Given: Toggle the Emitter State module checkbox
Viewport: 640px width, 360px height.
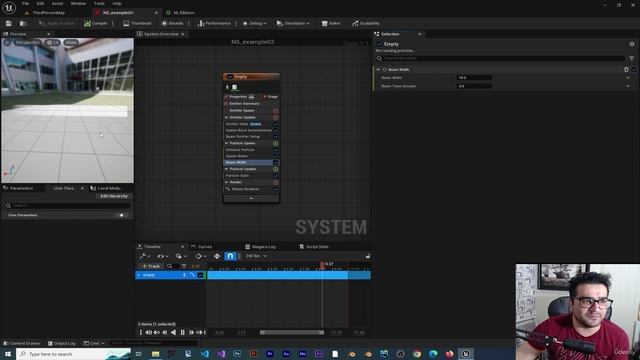Looking at the screenshot, I should pos(276,124).
